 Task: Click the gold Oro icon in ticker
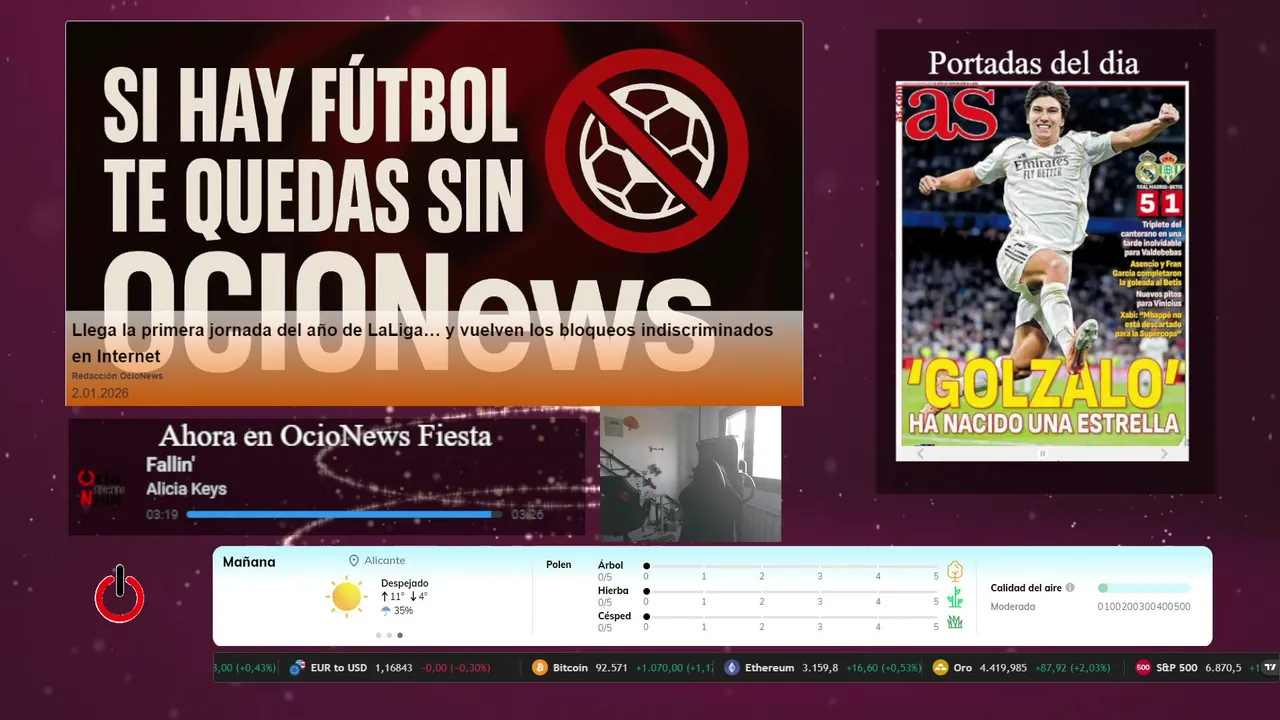[940, 668]
